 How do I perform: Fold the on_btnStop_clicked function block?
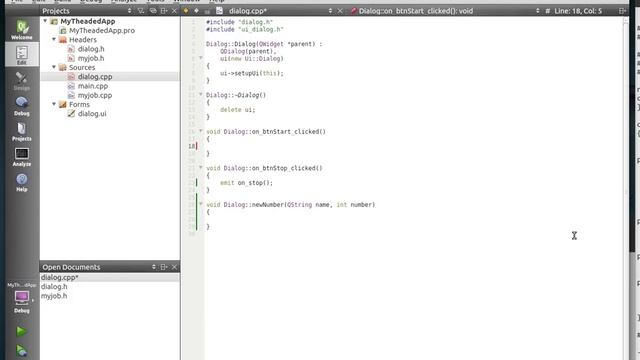pos(200,167)
